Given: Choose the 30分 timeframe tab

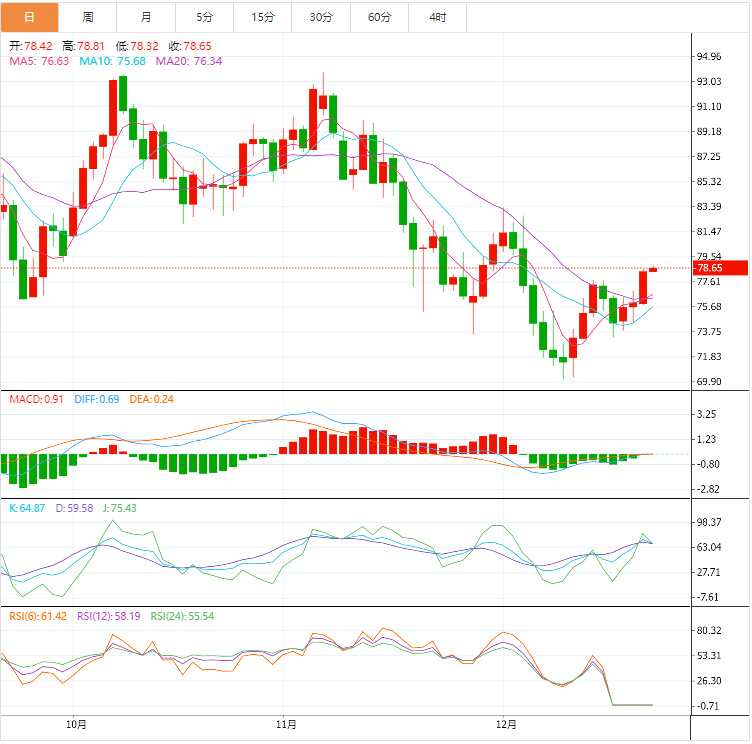Looking at the screenshot, I should (x=322, y=17).
